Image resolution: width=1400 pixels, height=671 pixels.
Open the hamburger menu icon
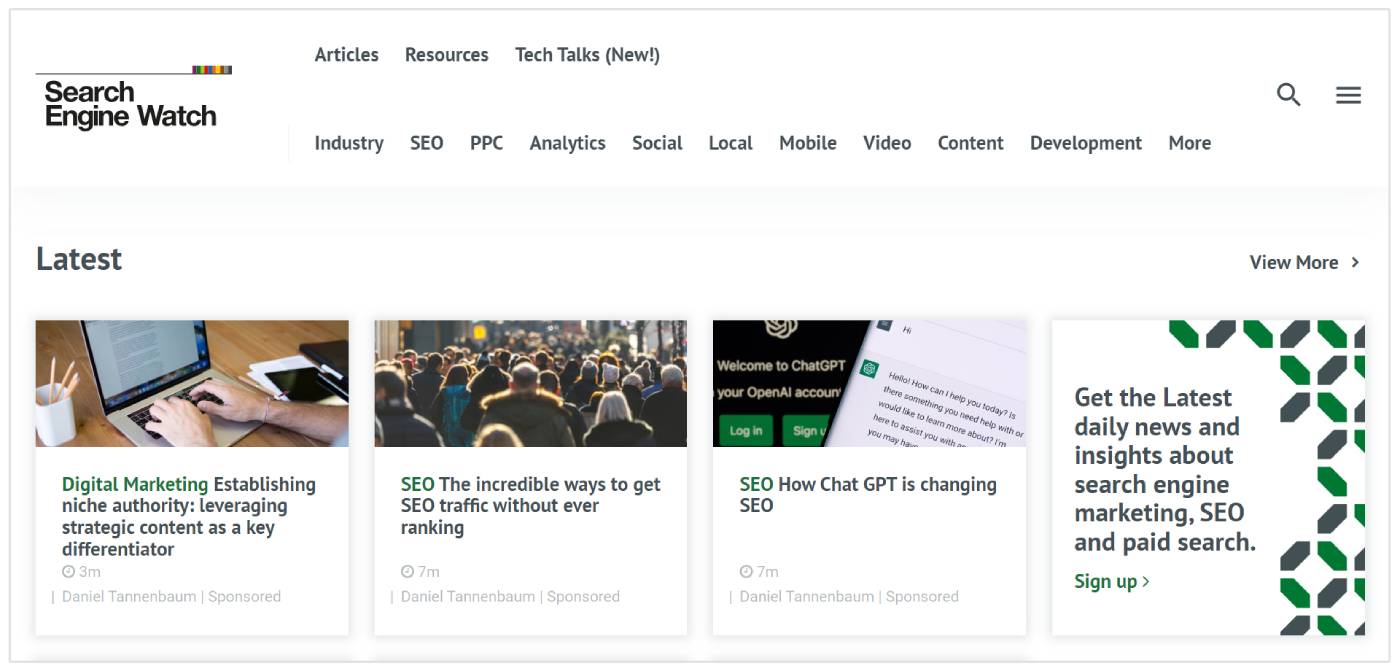tap(1348, 95)
